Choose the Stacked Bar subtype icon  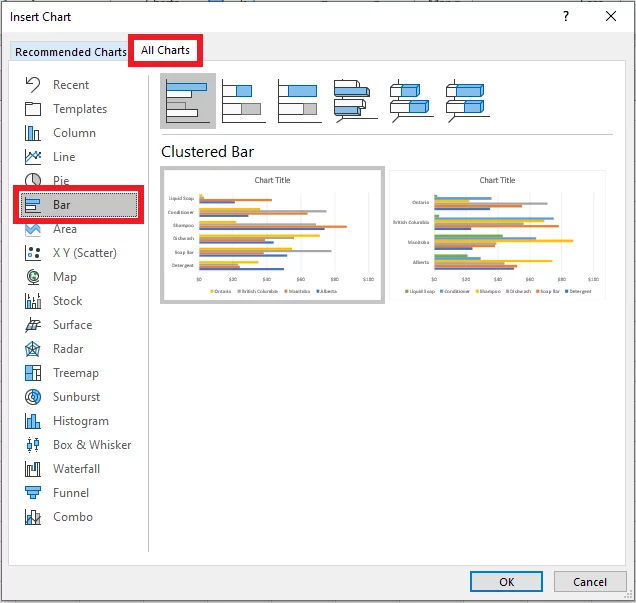243,101
